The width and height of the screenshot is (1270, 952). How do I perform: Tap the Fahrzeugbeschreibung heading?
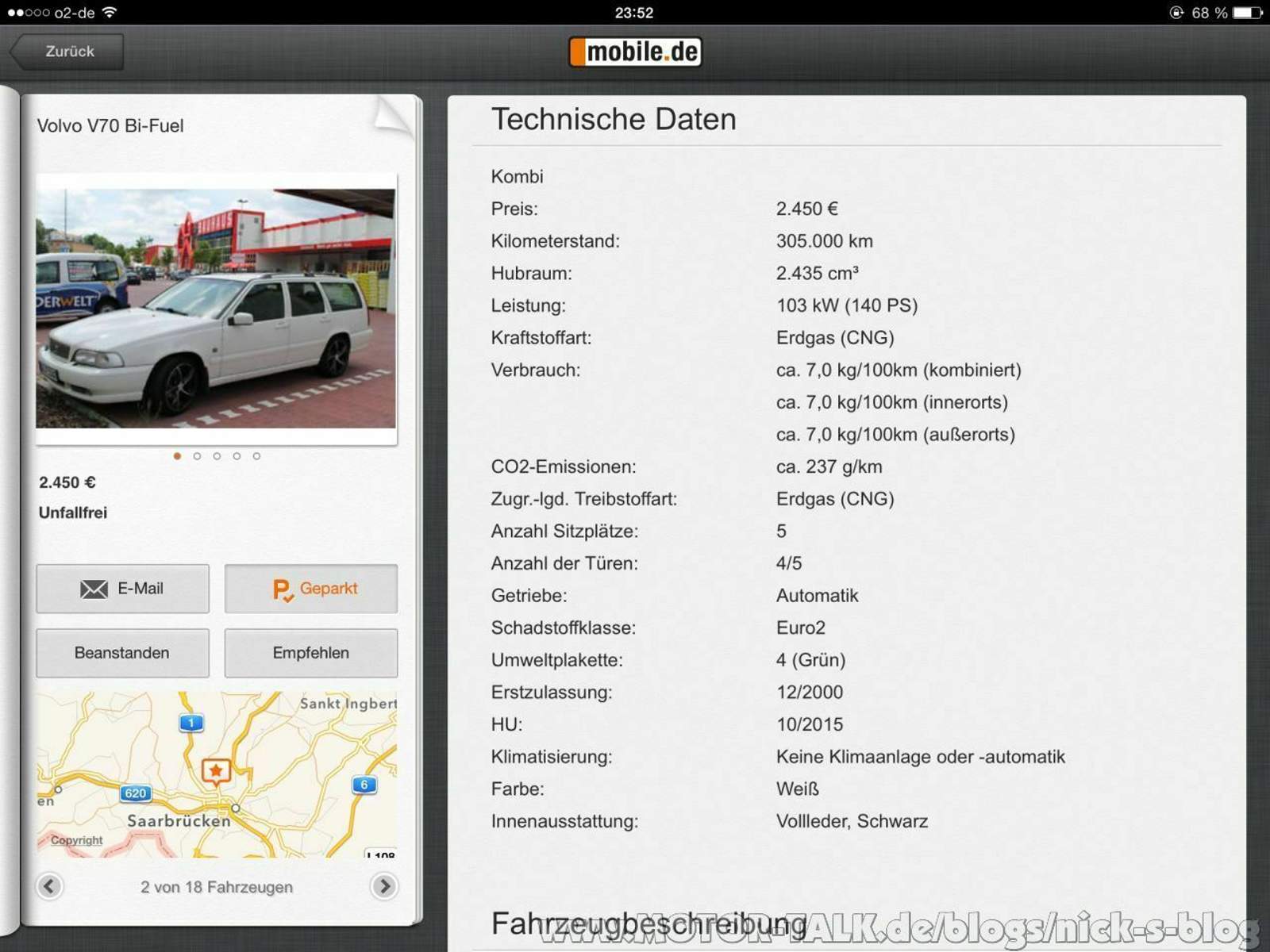coord(648,924)
